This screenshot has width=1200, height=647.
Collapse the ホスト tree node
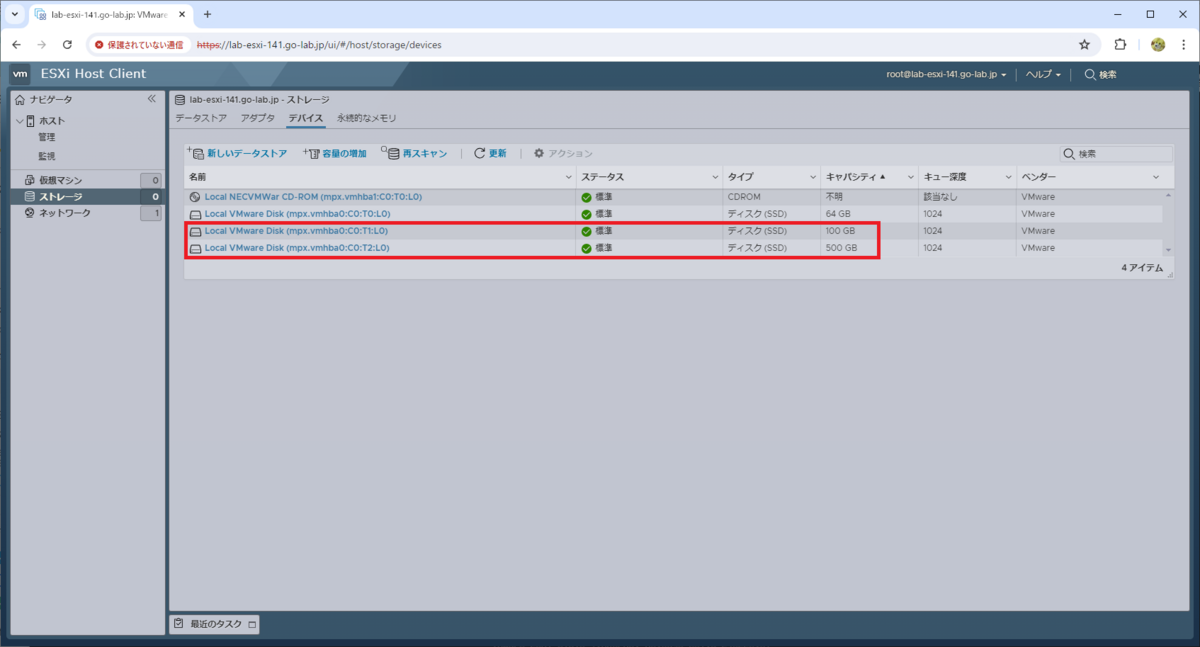tap(18, 121)
